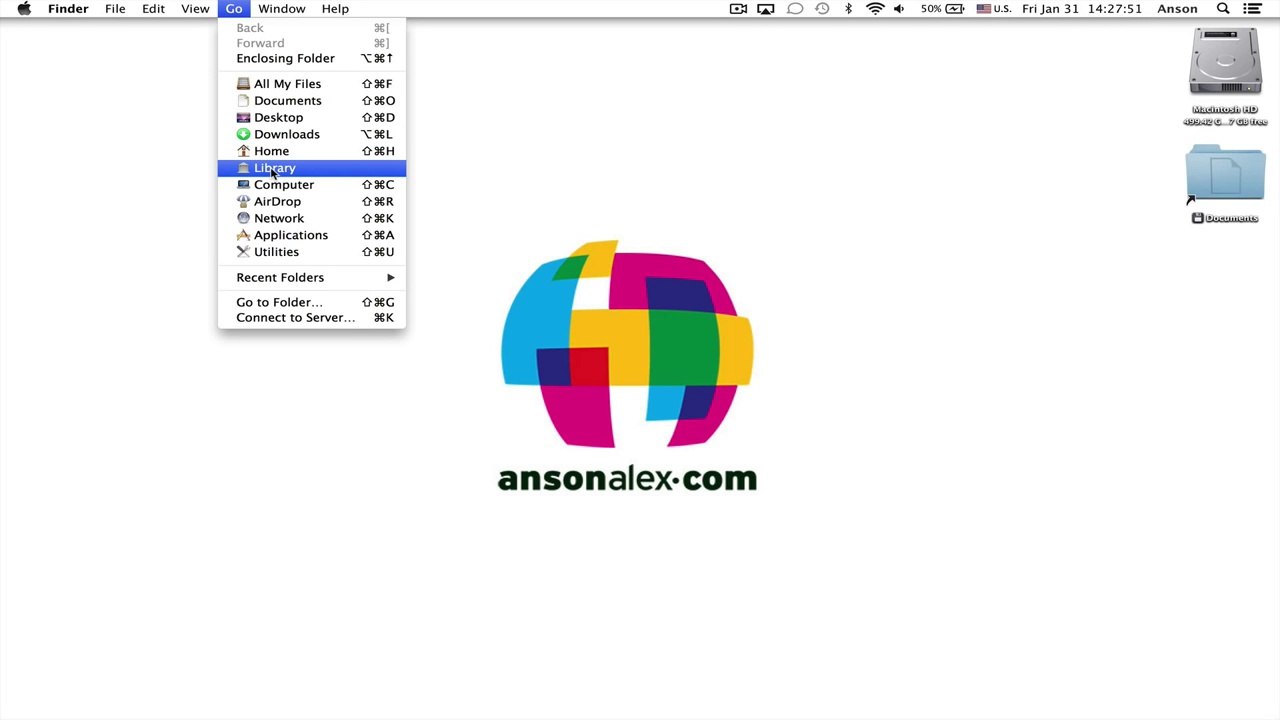Click the Computer icon in Go menu
The width and height of the screenshot is (1280, 720).
coord(243,185)
